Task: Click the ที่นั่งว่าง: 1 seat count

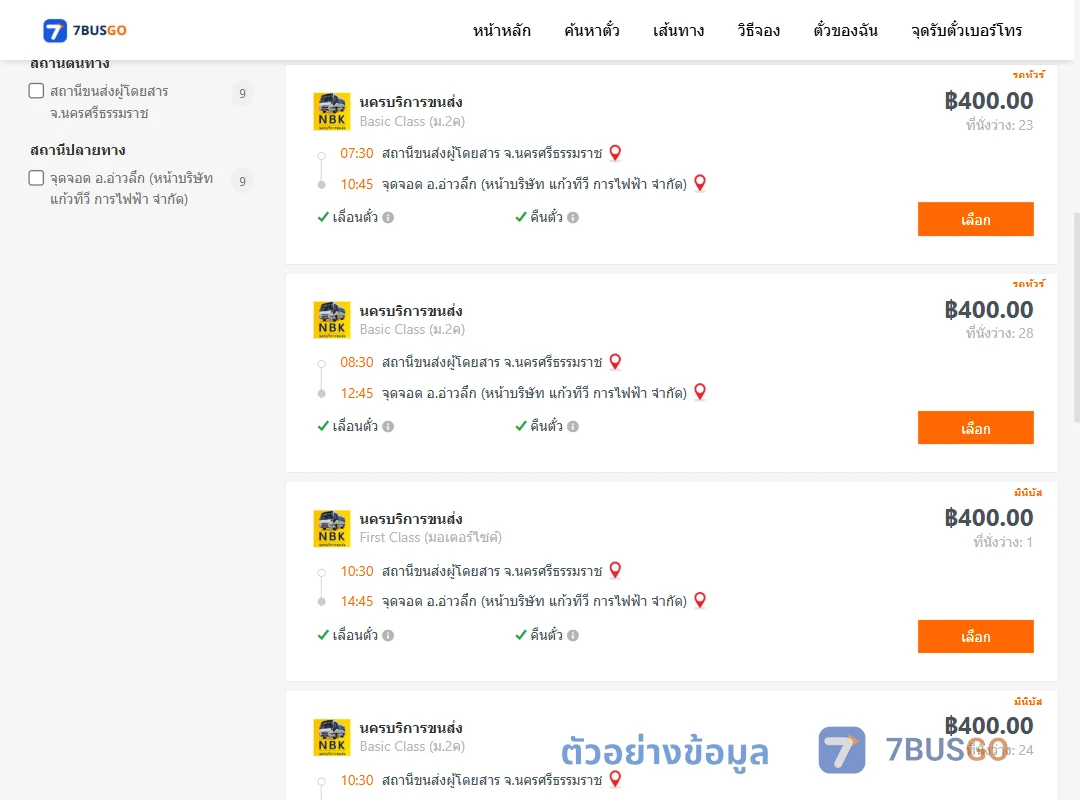Action: [x=1003, y=542]
